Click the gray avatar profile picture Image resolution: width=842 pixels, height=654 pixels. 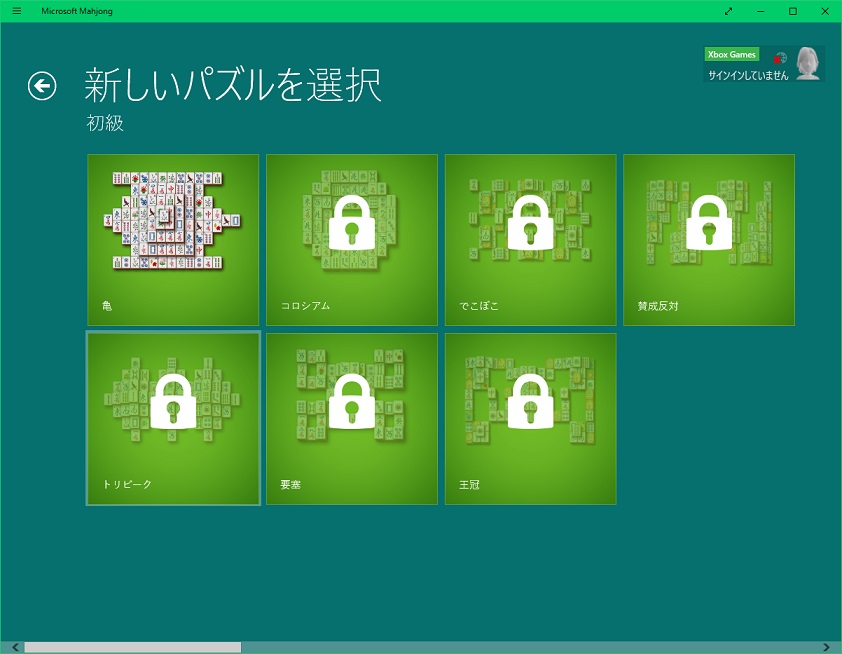click(x=807, y=64)
